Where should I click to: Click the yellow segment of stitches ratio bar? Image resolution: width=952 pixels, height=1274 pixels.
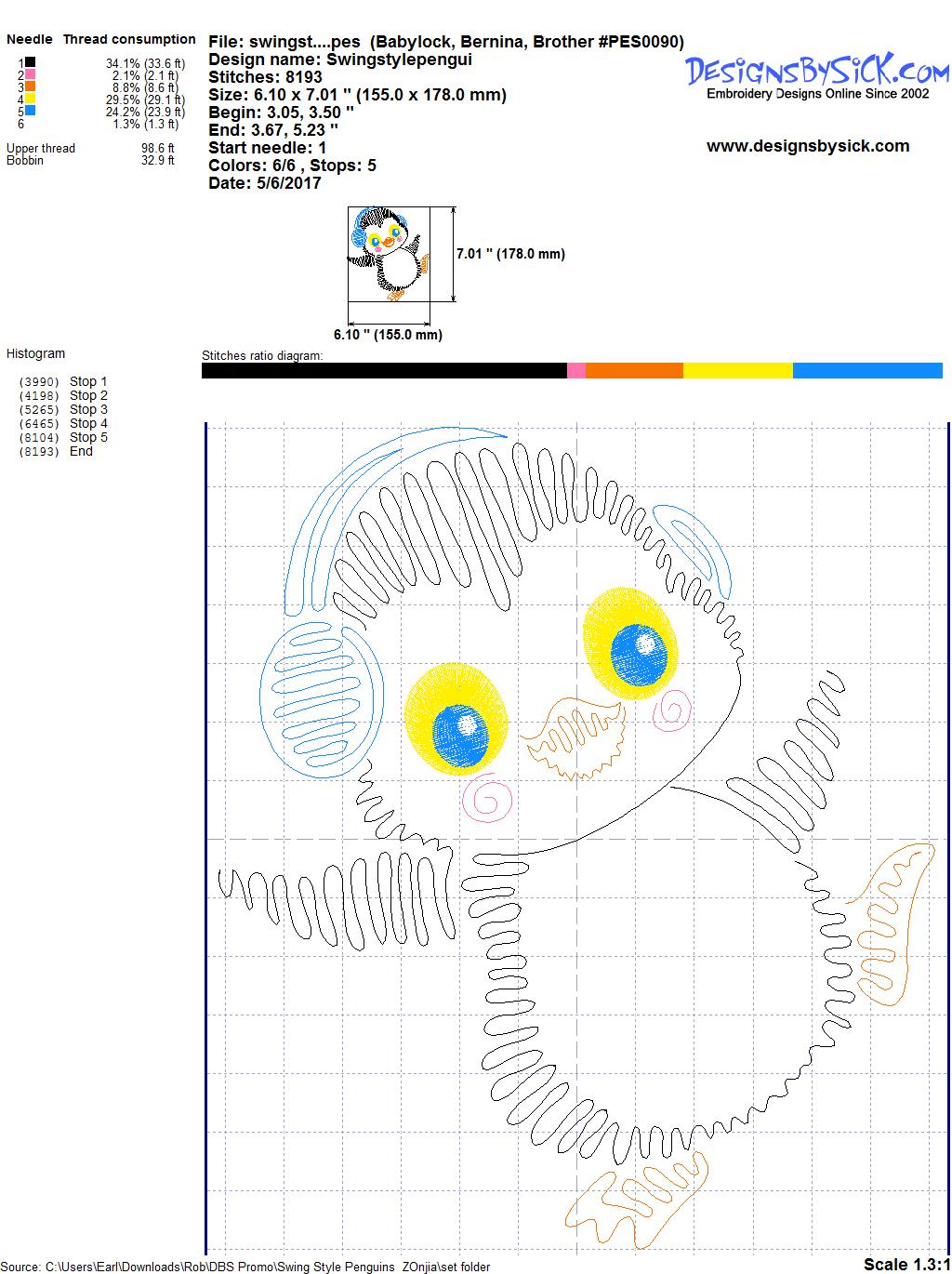coord(737,371)
